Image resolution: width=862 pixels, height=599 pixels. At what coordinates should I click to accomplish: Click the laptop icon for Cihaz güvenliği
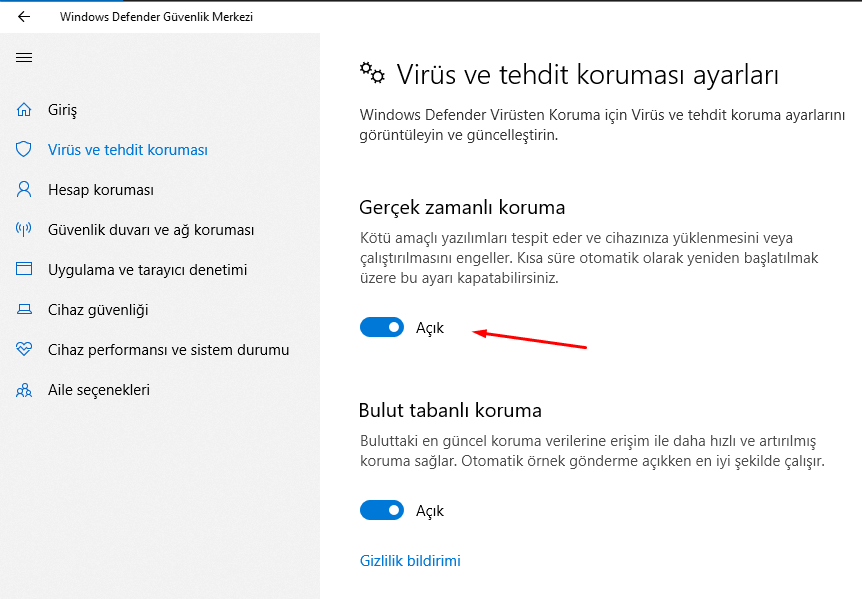tap(24, 309)
